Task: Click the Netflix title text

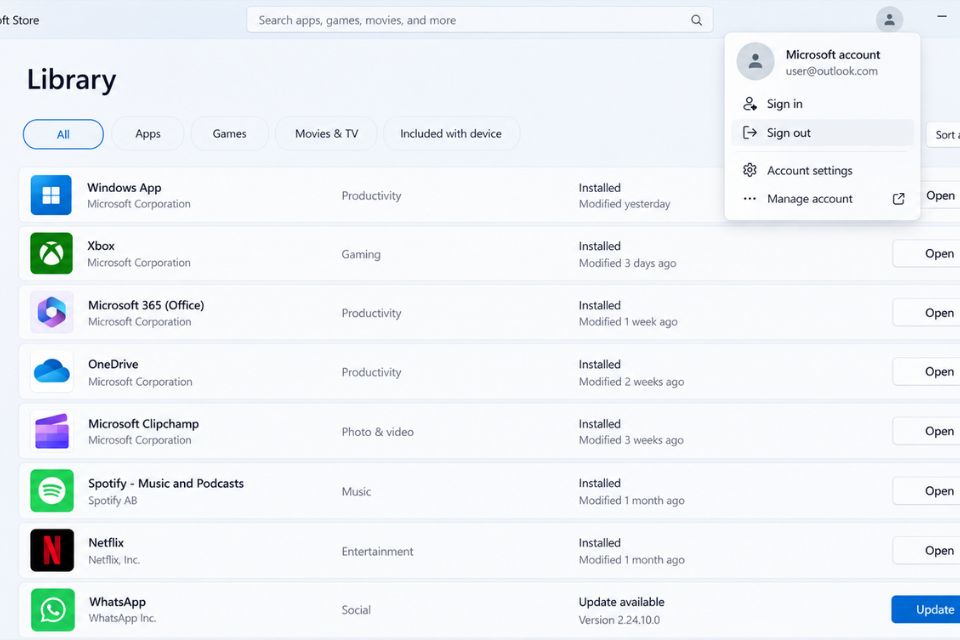Action: coord(106,543)
